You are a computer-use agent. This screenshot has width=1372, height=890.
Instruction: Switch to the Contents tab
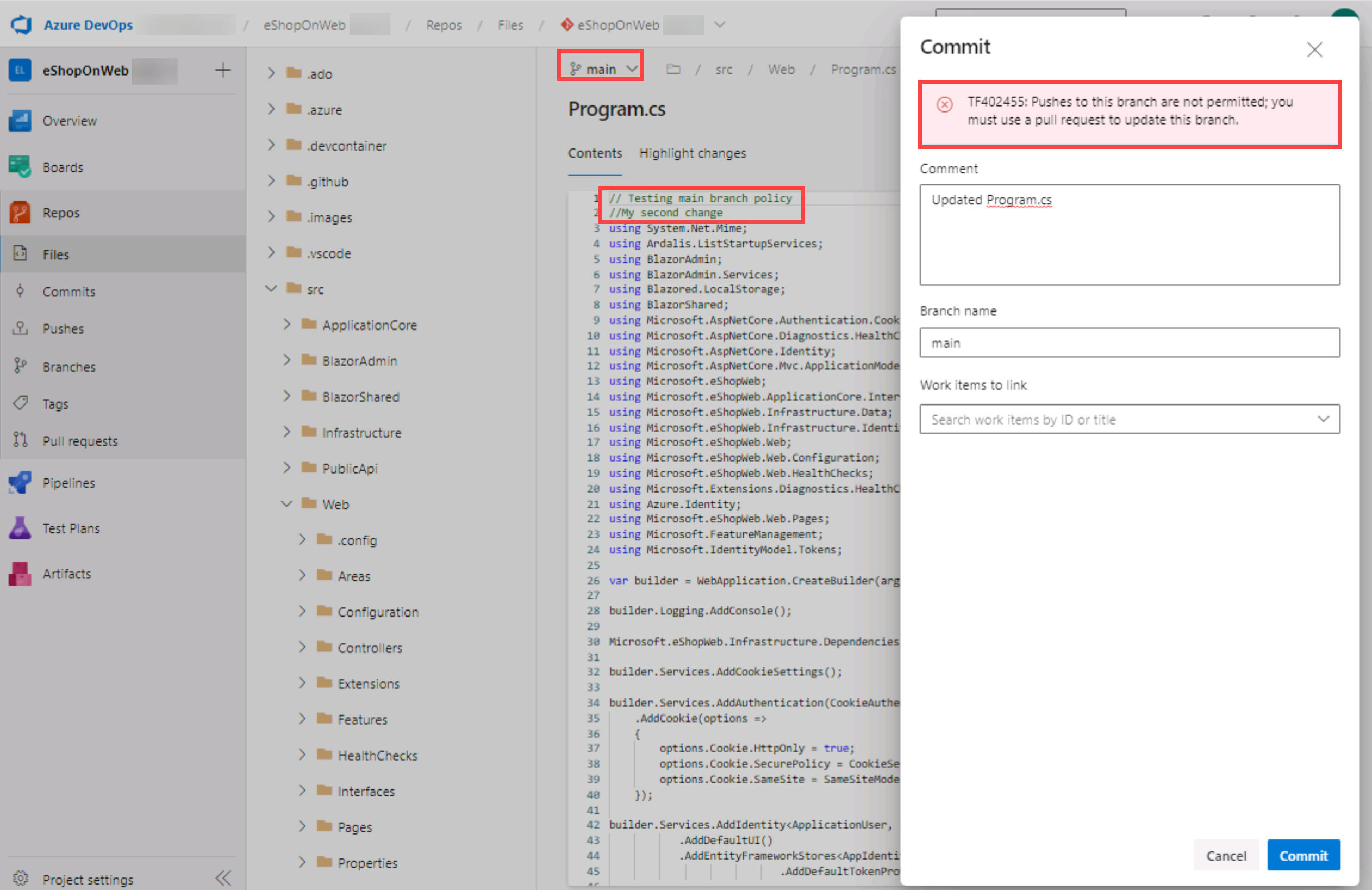[x=594, y=153]
